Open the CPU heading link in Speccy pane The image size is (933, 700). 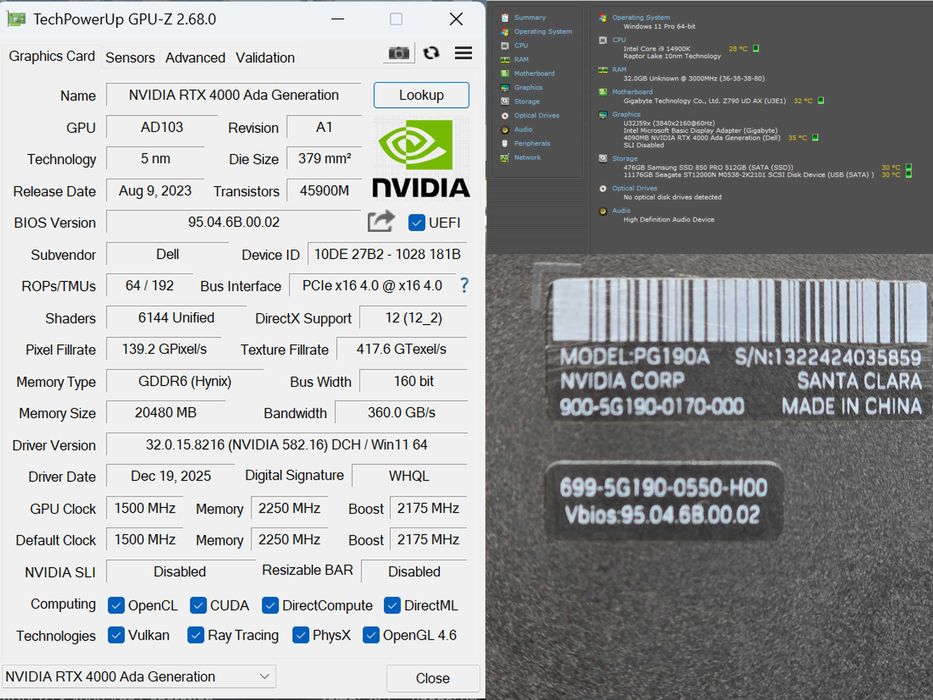click(x=619, y=40)
